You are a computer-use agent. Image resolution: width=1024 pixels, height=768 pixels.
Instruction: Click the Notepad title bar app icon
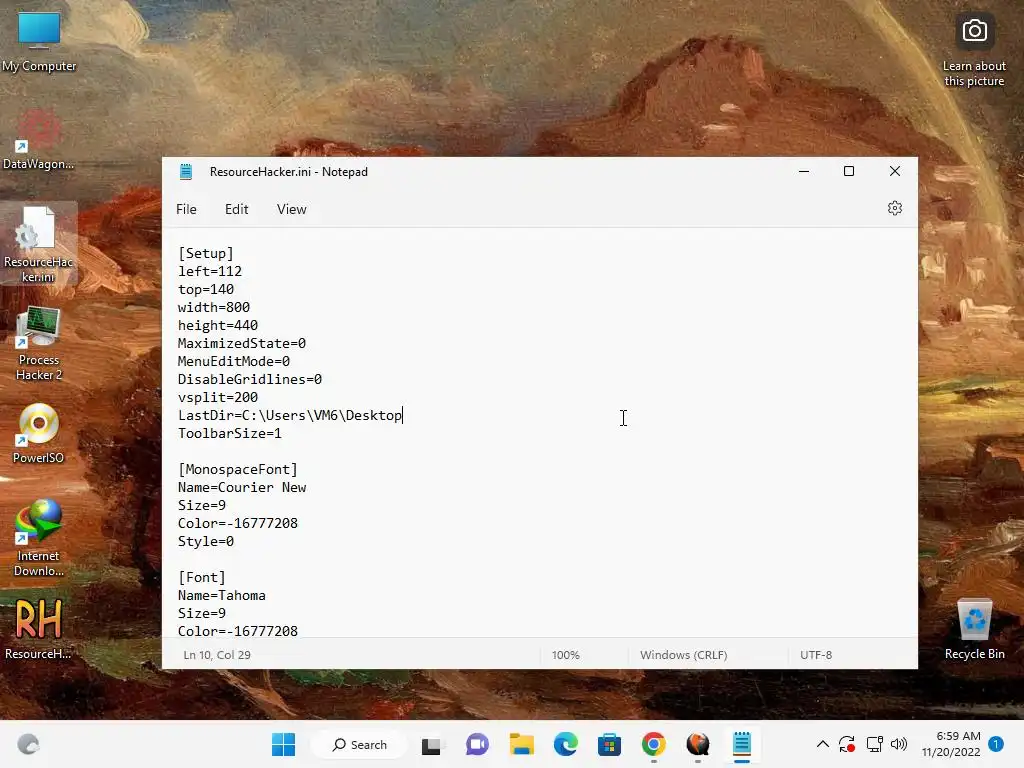pos(186,172)
